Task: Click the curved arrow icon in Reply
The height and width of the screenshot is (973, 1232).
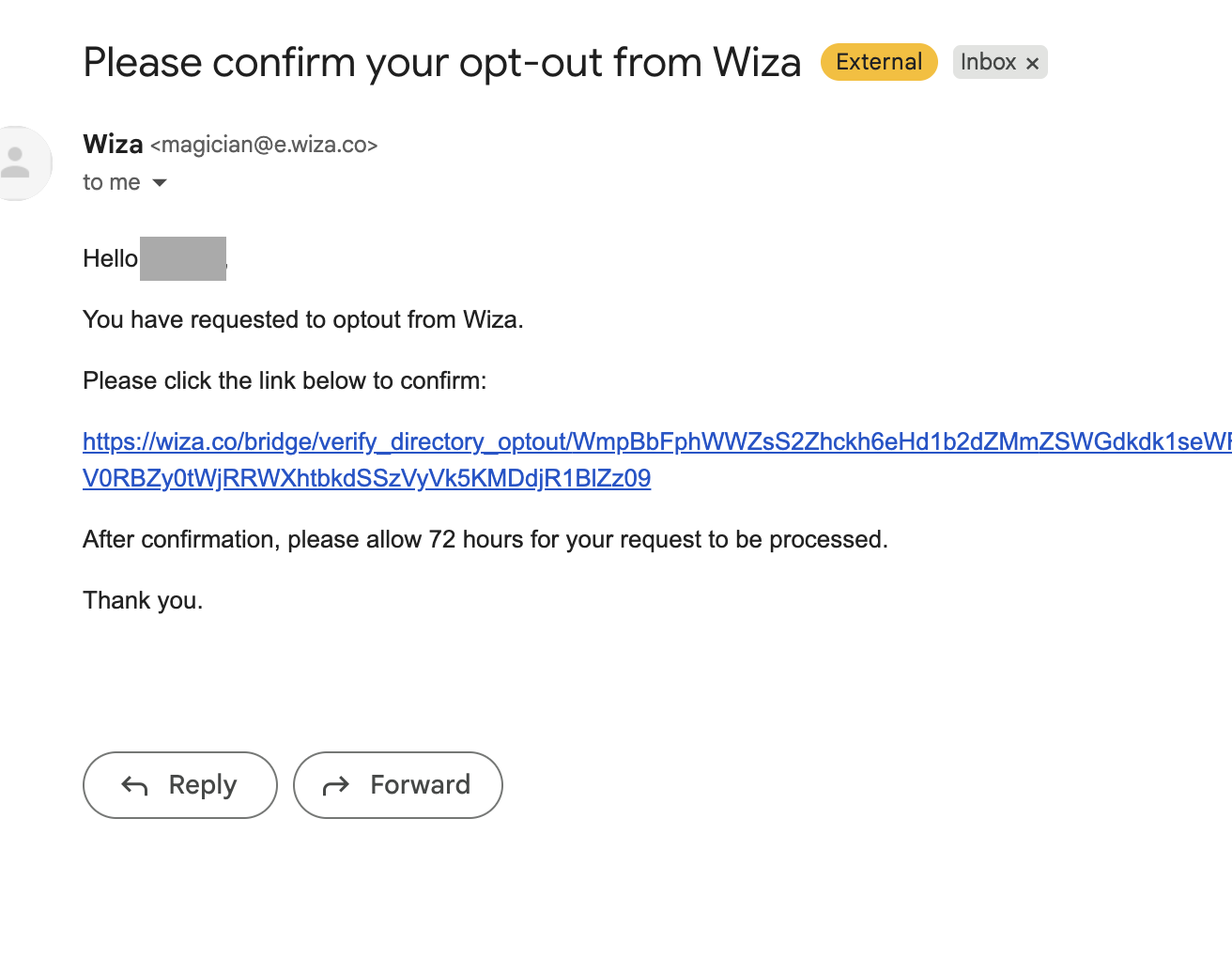Action: pyautogui.click(x=135, y=785)
